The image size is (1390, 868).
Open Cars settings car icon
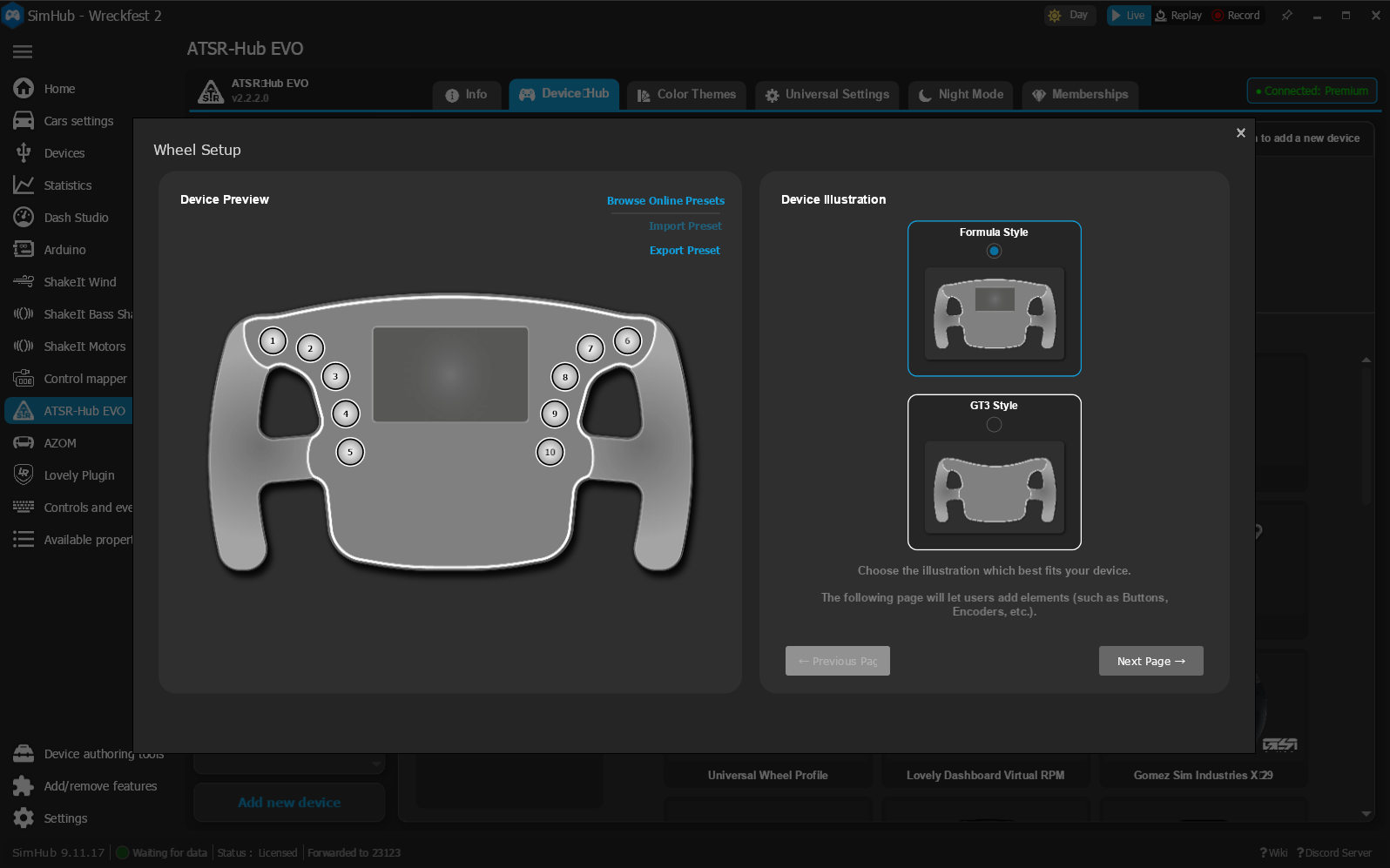[x=24, y=121]
